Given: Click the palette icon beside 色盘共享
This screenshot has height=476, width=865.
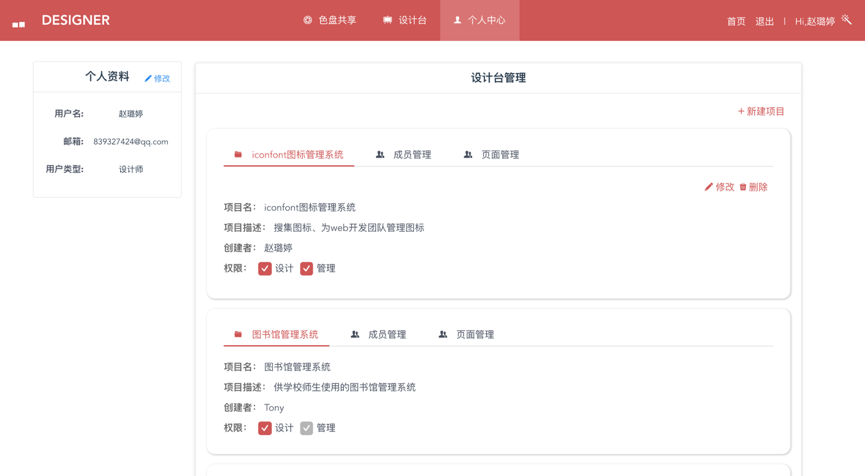Looking at the screenshot, I should point(307,20).
